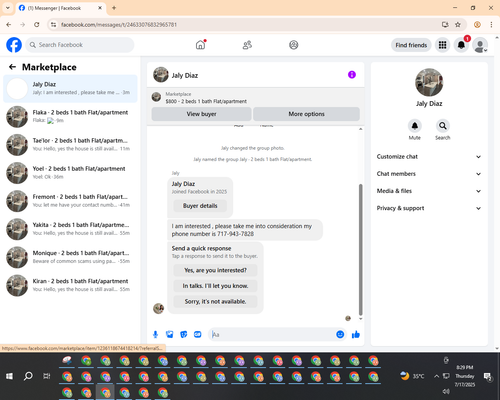The image size is (500, 400).
Task: Open conversation information purple icon
Action: coord(352,75)
